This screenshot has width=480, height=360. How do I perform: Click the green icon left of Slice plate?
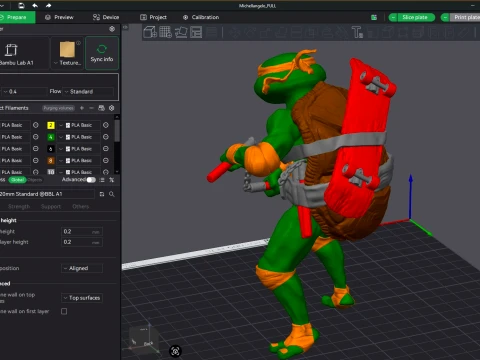374,17
